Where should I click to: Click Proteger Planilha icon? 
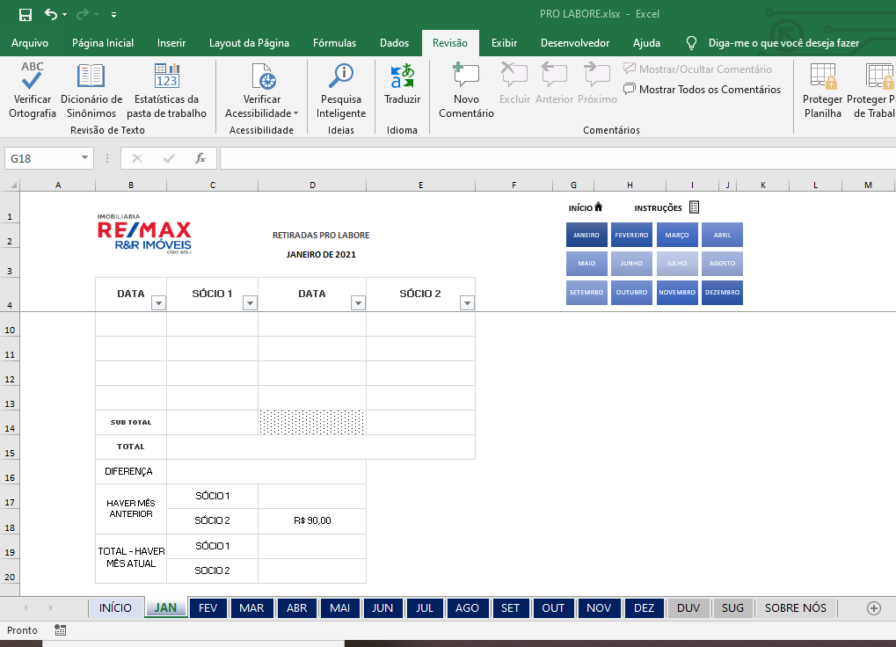823,77
